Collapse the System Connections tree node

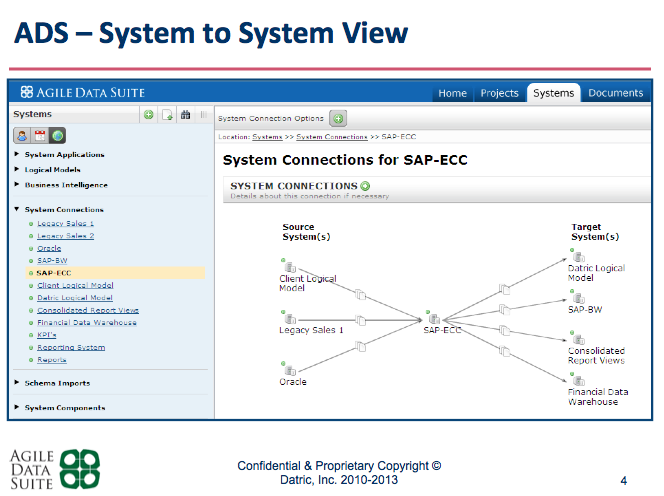click(x=17, y=209)
